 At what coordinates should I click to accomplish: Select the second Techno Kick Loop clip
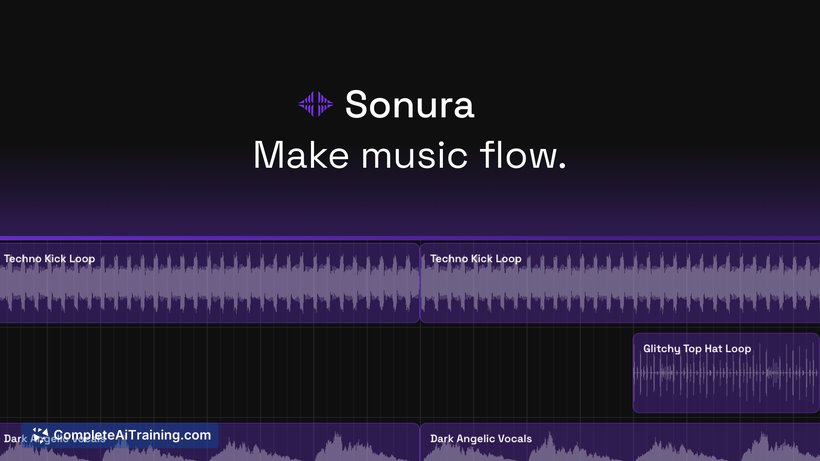point(620,283)
